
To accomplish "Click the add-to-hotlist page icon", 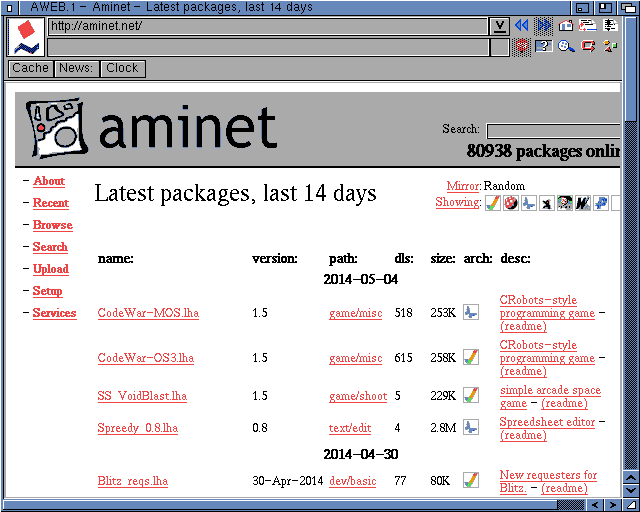I will click(588, 26).
